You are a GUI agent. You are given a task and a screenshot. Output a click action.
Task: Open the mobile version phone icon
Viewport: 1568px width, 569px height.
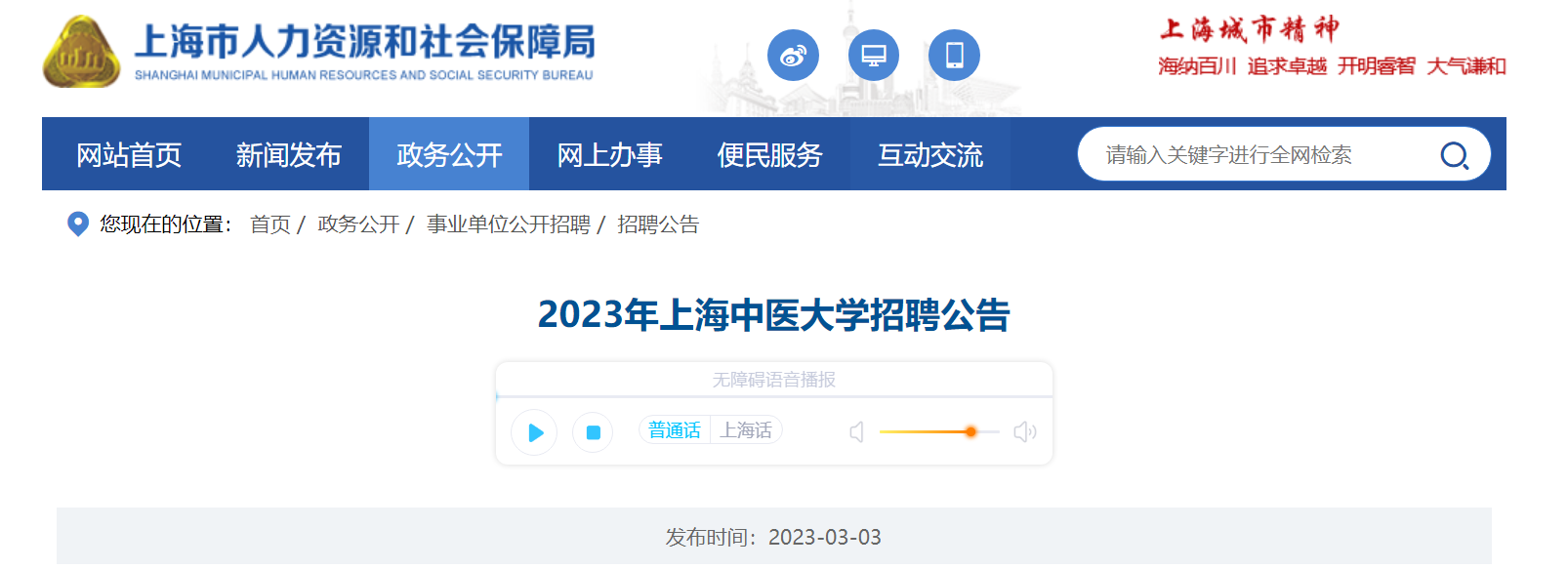(x=954, y=56)
